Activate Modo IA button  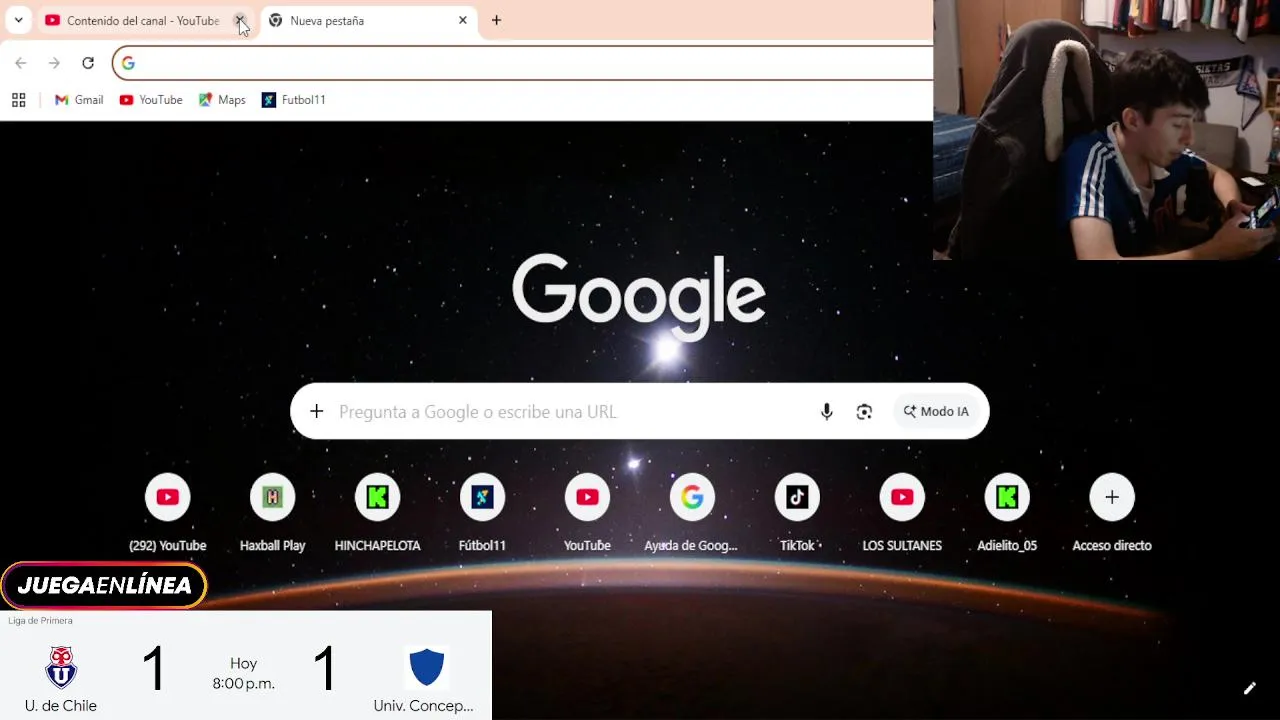tap(936, 411)
